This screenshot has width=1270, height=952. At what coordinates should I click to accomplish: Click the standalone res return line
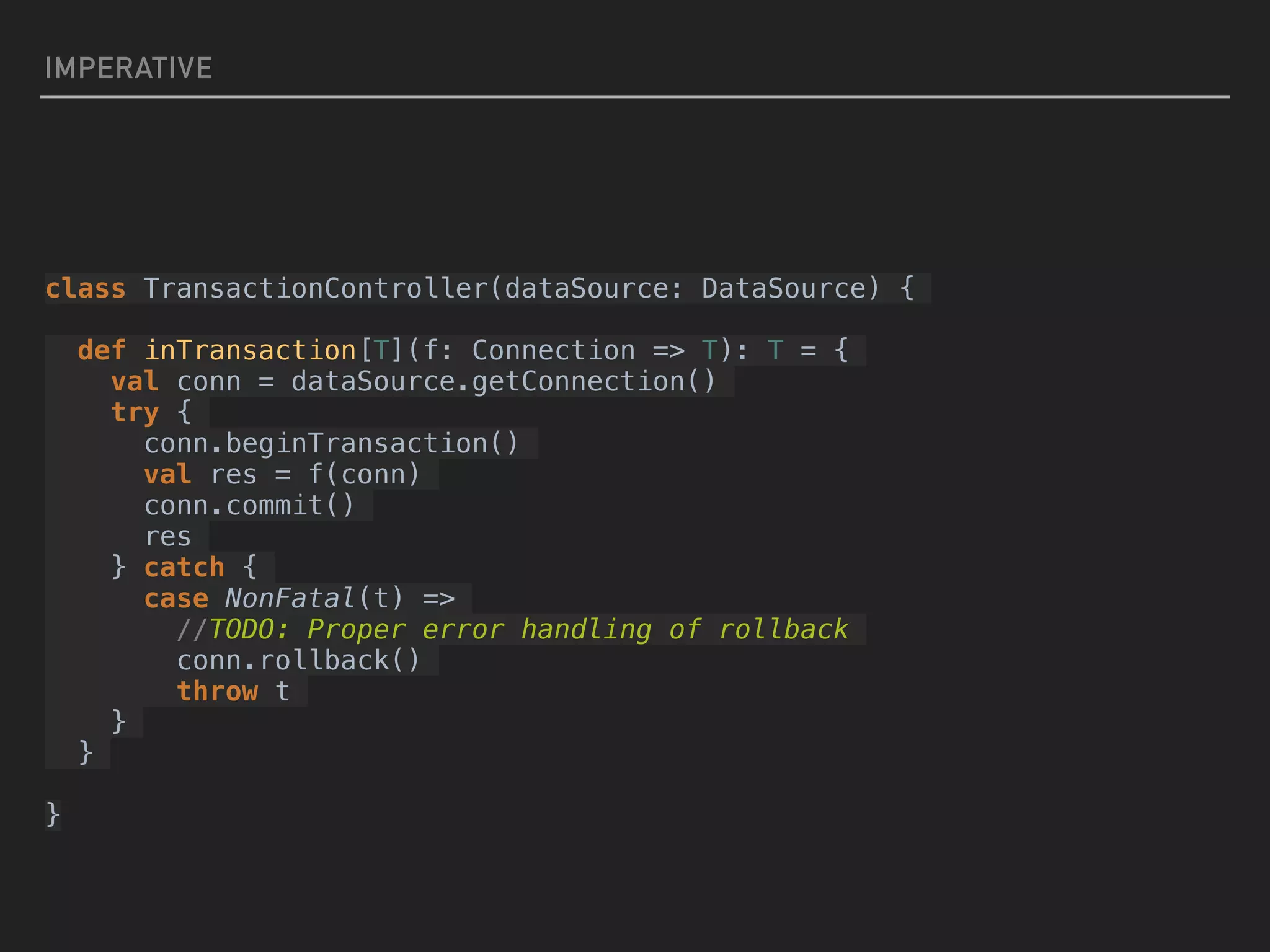(167, 536)
